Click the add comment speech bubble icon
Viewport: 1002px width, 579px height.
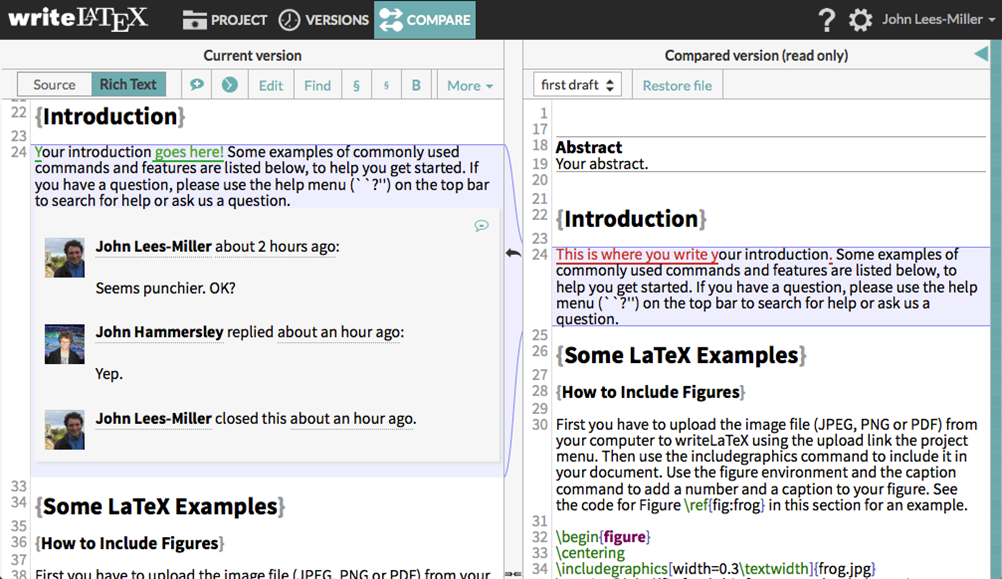tap(197, 85)
